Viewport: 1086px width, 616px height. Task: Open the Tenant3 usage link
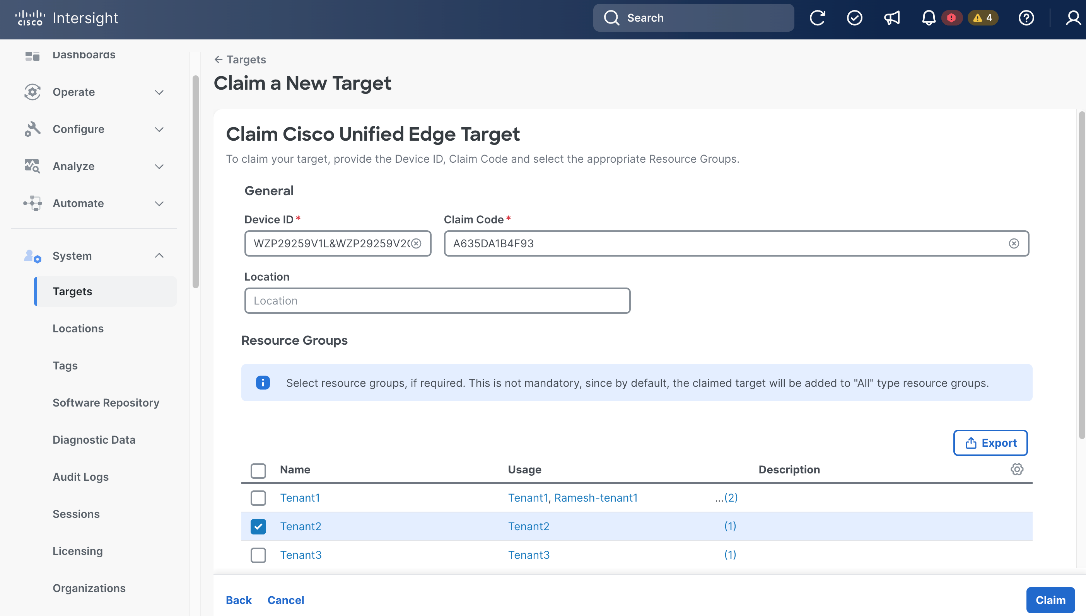coord(528,555)
